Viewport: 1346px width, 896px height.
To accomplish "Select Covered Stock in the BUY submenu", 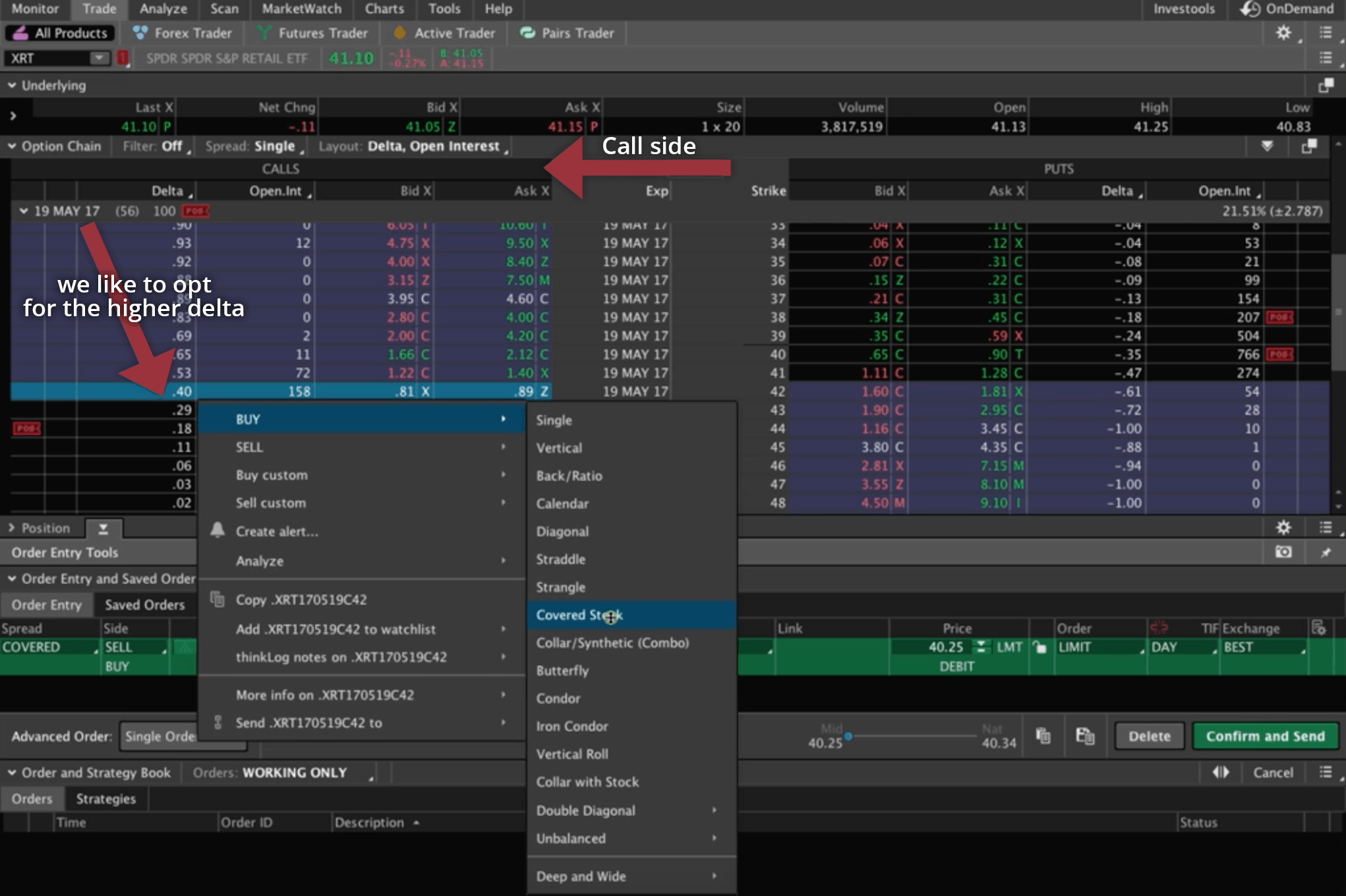I will click(x=631, y=615).
